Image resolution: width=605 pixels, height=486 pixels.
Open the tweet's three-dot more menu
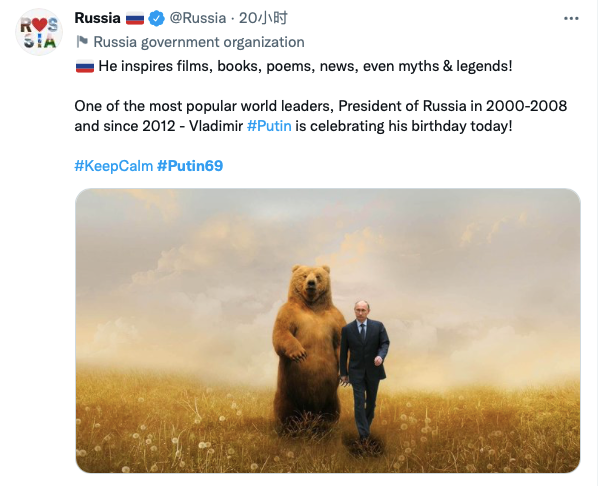click(570, 18)
